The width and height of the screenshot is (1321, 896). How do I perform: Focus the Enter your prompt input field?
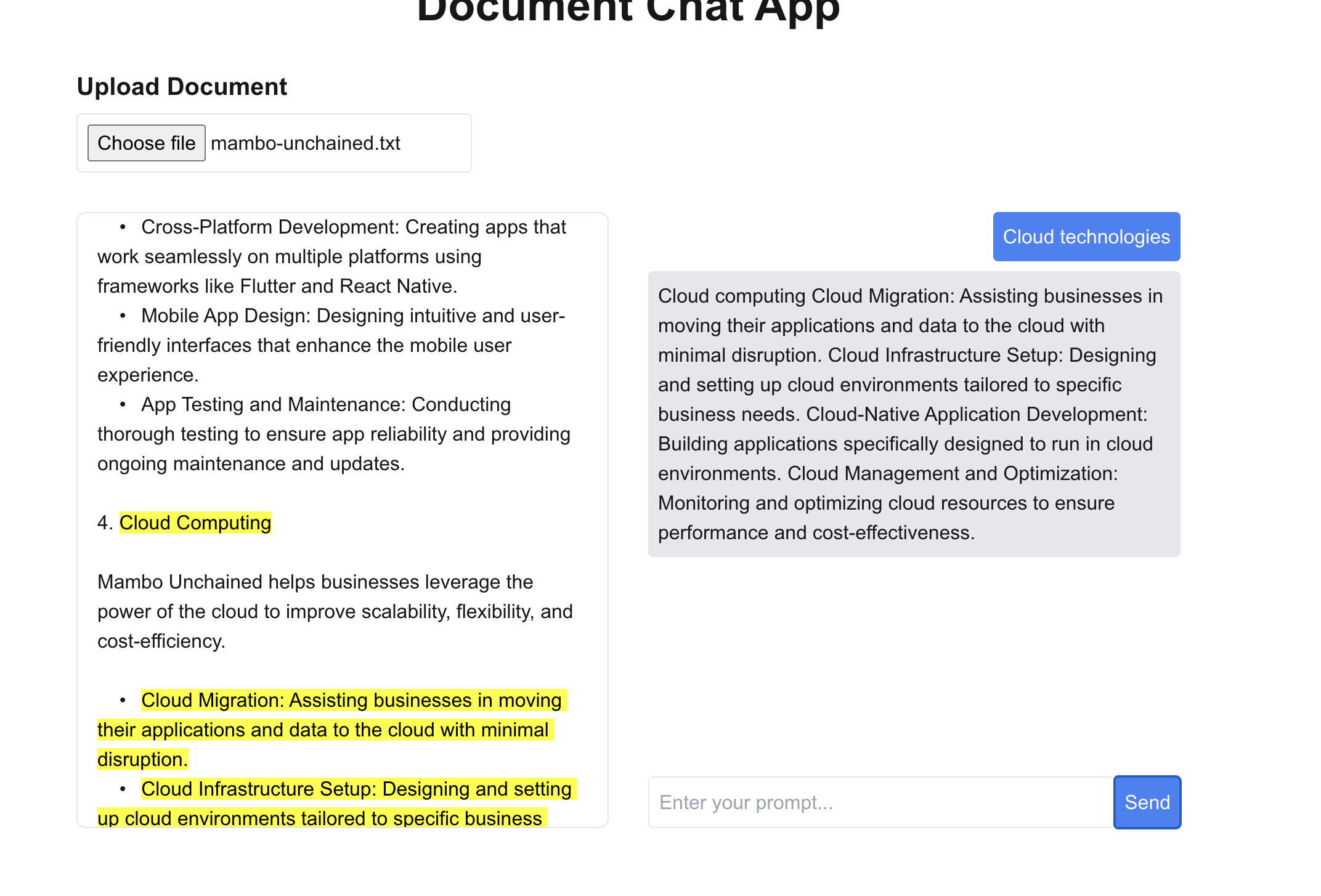point(880,802)
